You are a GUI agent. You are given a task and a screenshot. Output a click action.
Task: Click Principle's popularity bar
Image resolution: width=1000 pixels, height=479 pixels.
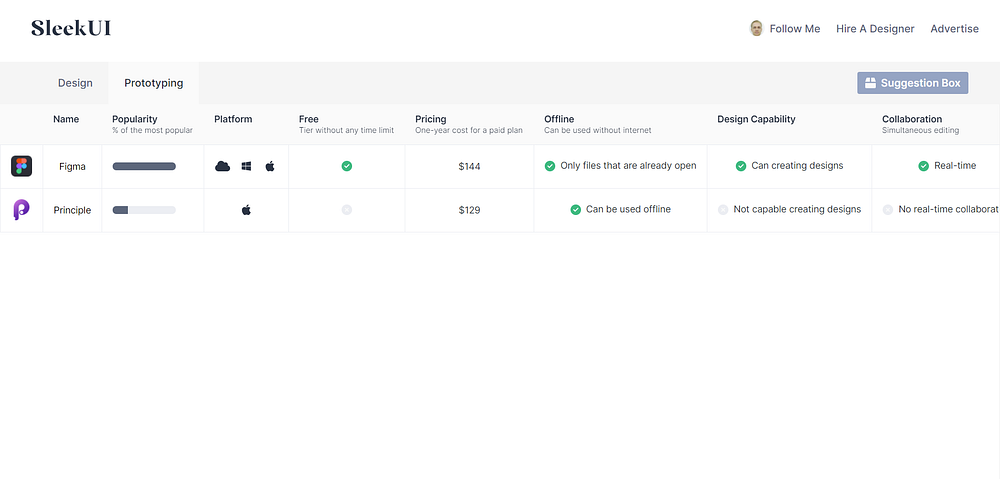tap(144, 210)
